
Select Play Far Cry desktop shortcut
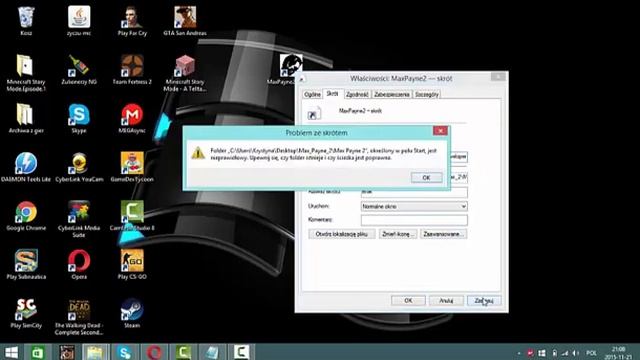[x=132, y=21]
